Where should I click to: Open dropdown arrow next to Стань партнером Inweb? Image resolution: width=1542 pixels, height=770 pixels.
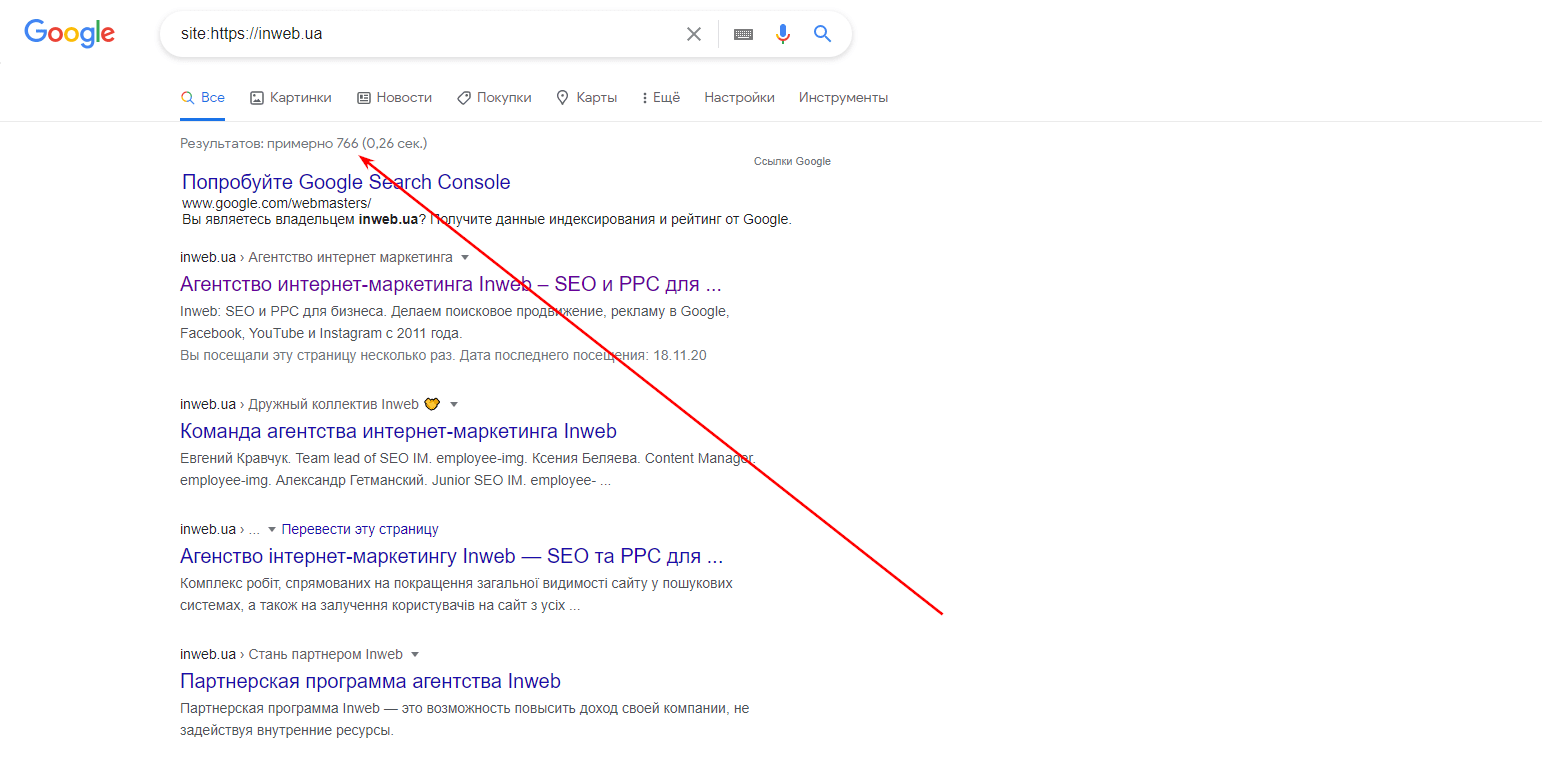pos(415,655)
